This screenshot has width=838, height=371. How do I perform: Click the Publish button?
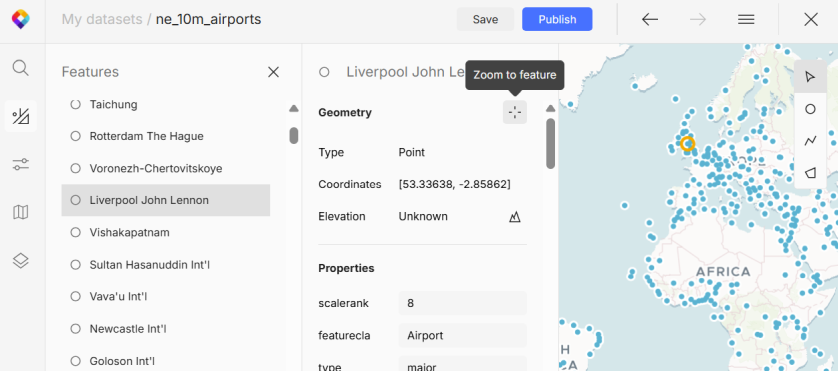click(557, 19)
